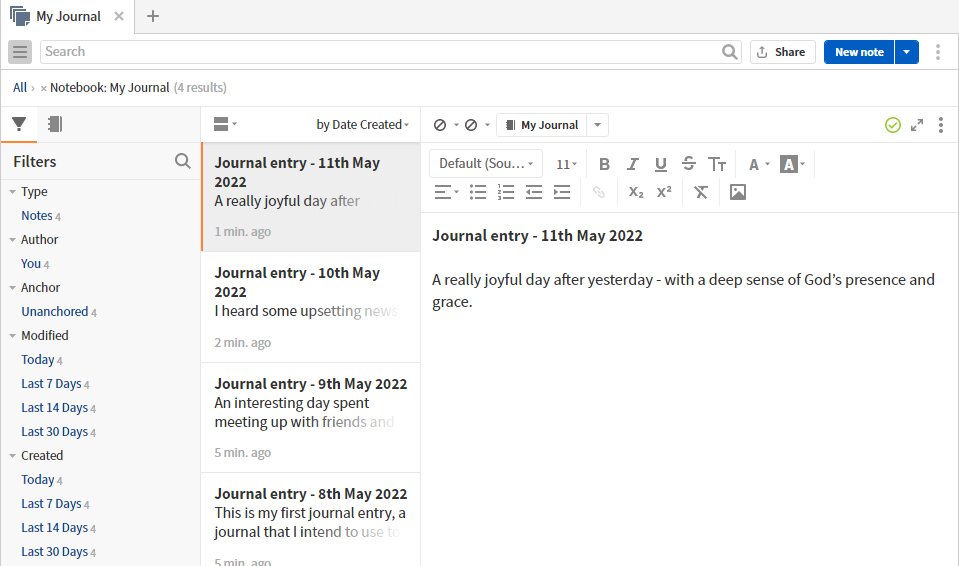Toggle italic formatting
This screenshot has height=566, width=959.
[632, 164]
